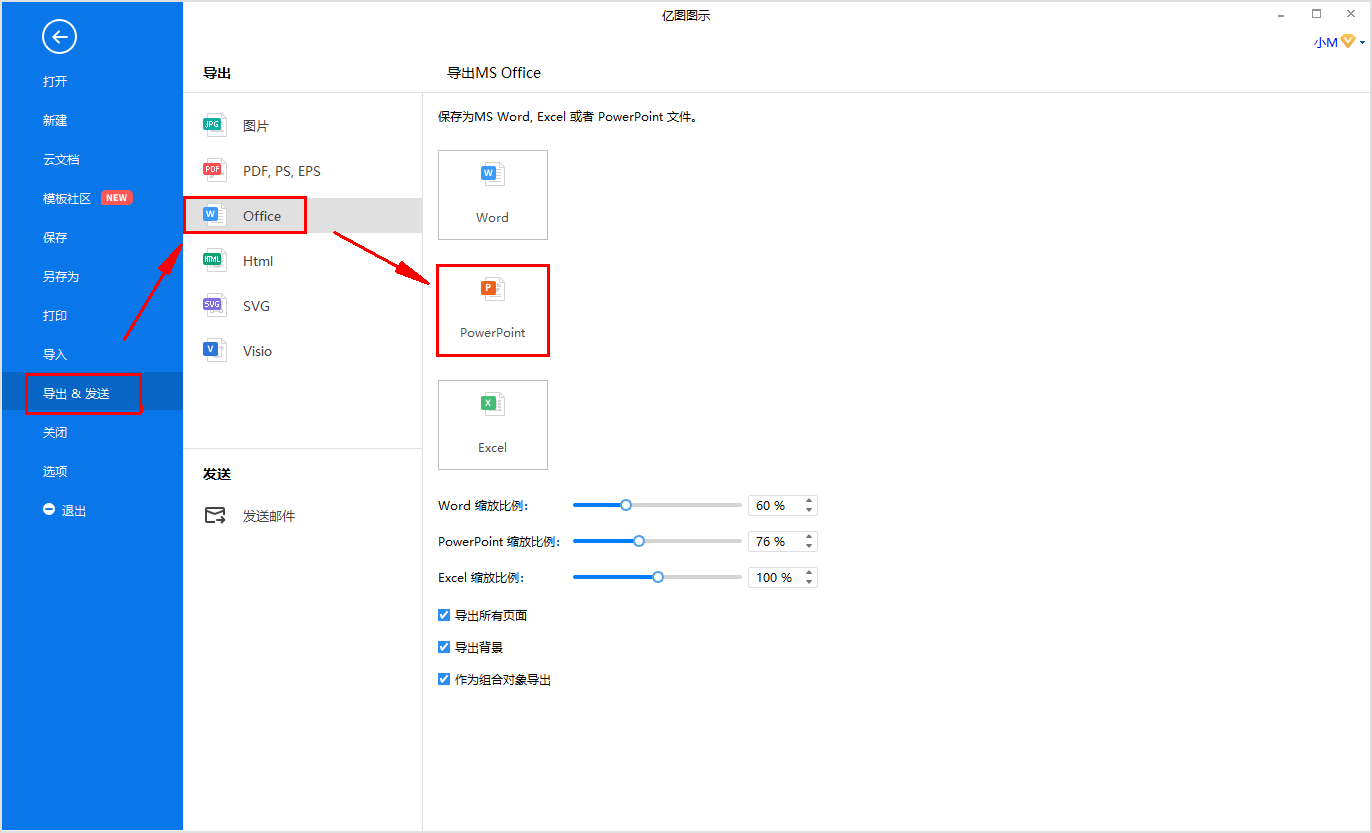Screen dimensions: 1372x833
Task: Click the back arrow circle icon
Action: (x=59, y=38)
